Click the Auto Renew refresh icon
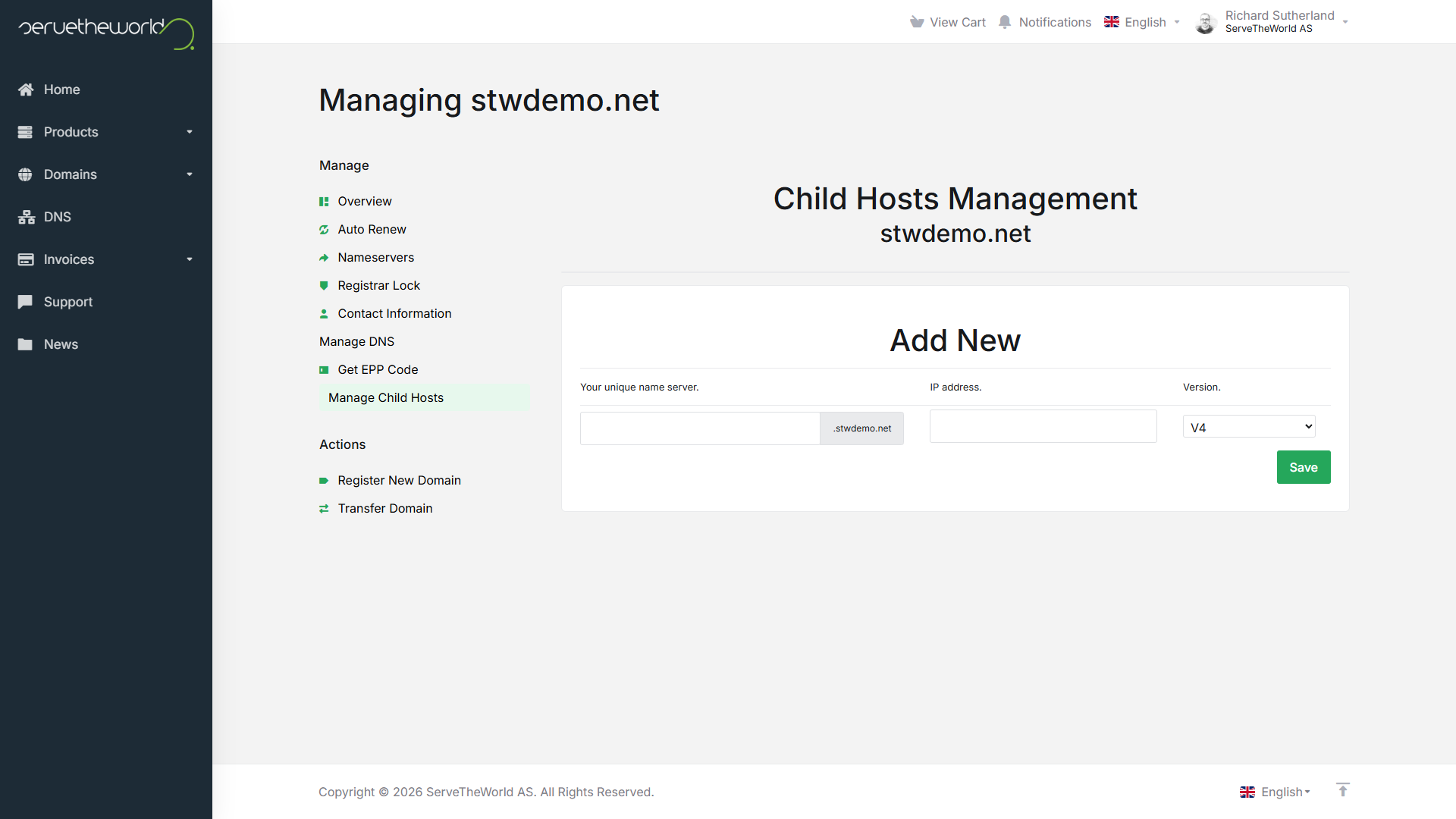1456x819 pixels. coord(324,230)
